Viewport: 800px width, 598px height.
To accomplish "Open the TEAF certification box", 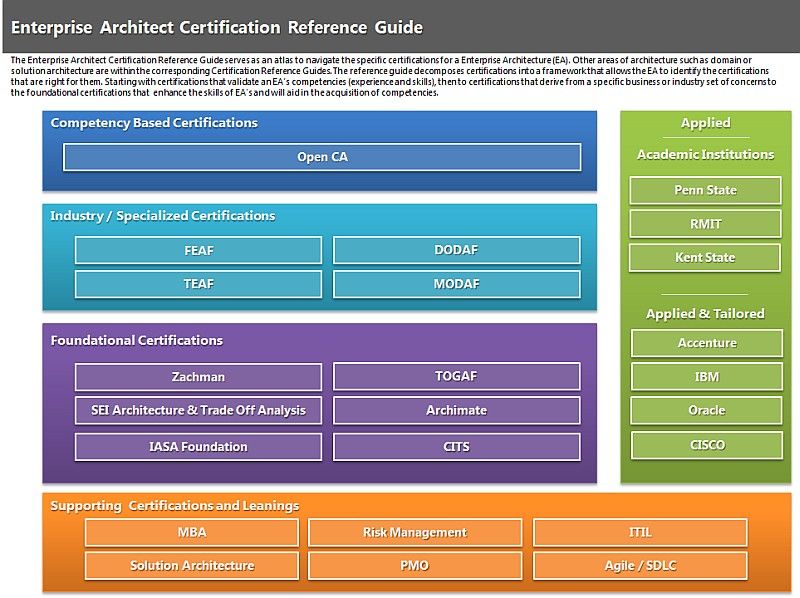I will (x=198, y=284).
